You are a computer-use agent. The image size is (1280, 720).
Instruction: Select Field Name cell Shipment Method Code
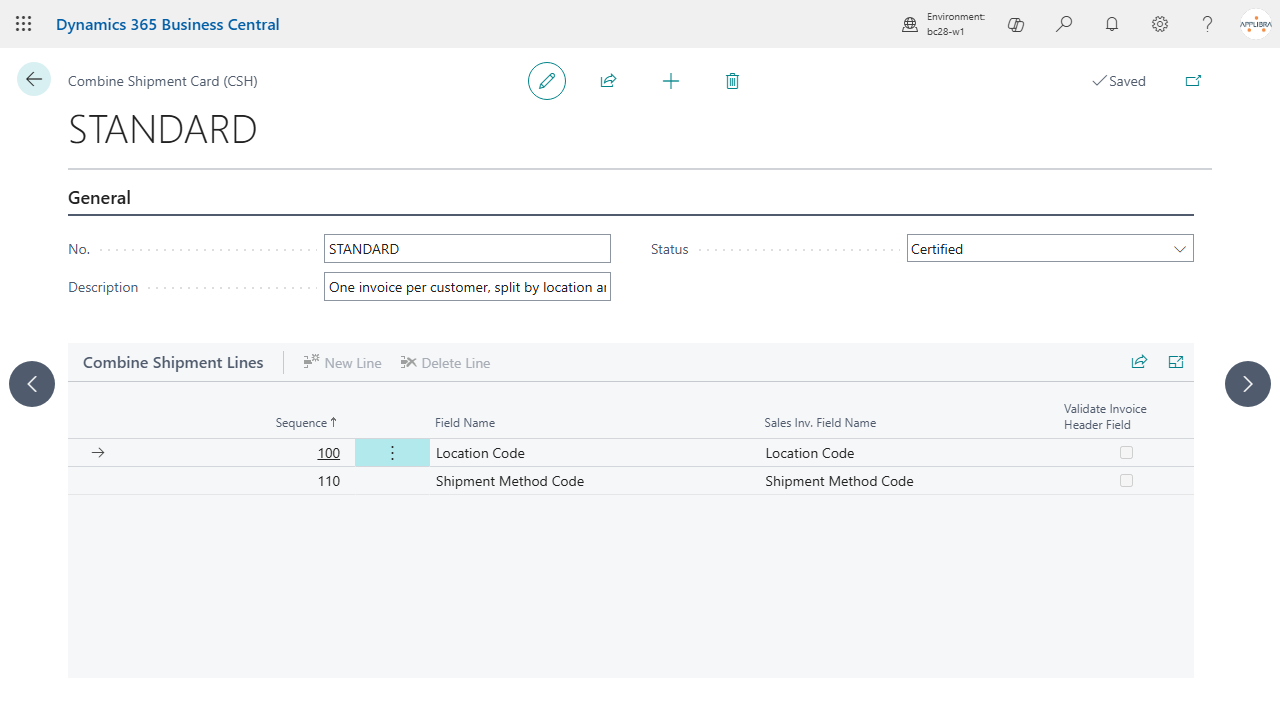(x=510, y=481)
